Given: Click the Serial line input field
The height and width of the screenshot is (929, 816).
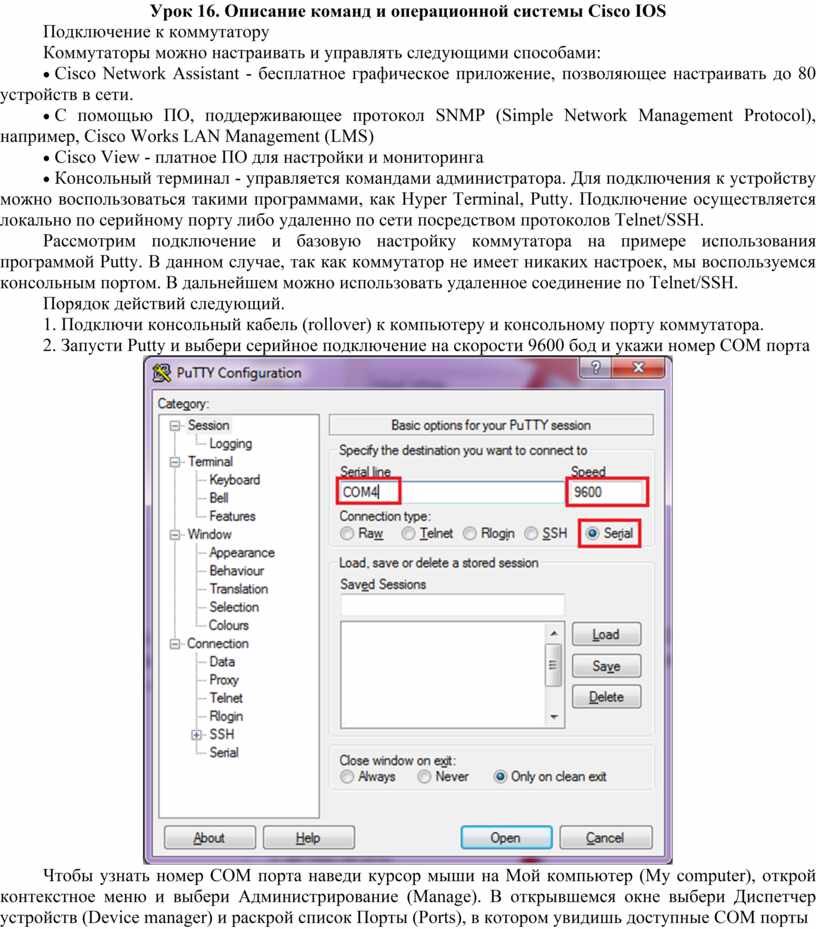Looking at the screenshot, I should pos(452,492).
